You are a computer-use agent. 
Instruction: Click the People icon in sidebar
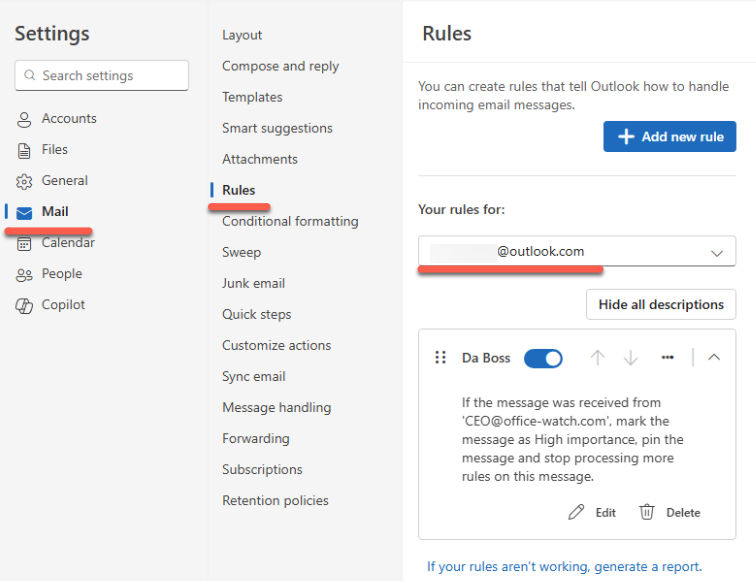coord(24,274)
